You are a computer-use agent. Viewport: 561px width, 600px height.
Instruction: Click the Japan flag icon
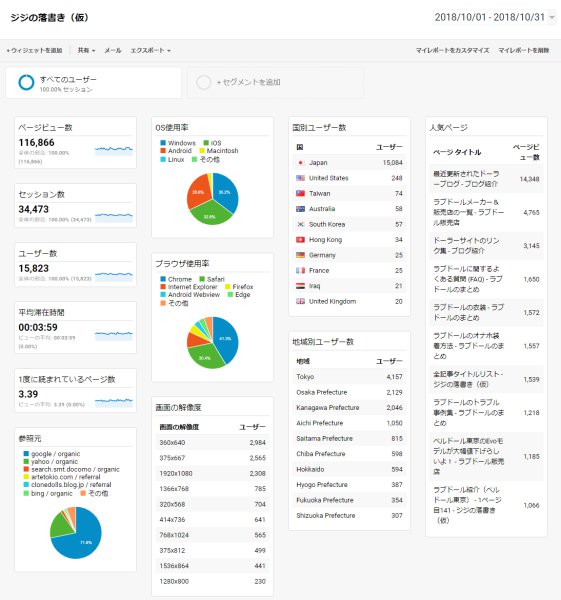300,163
